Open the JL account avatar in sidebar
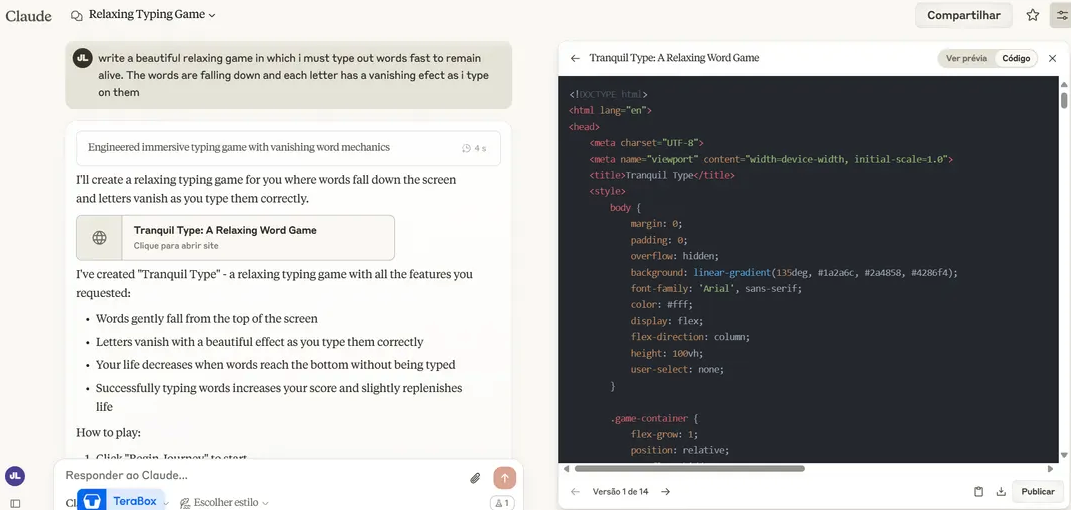The width and height of the screenshot is (1071, 510). [x=14, y=476]
